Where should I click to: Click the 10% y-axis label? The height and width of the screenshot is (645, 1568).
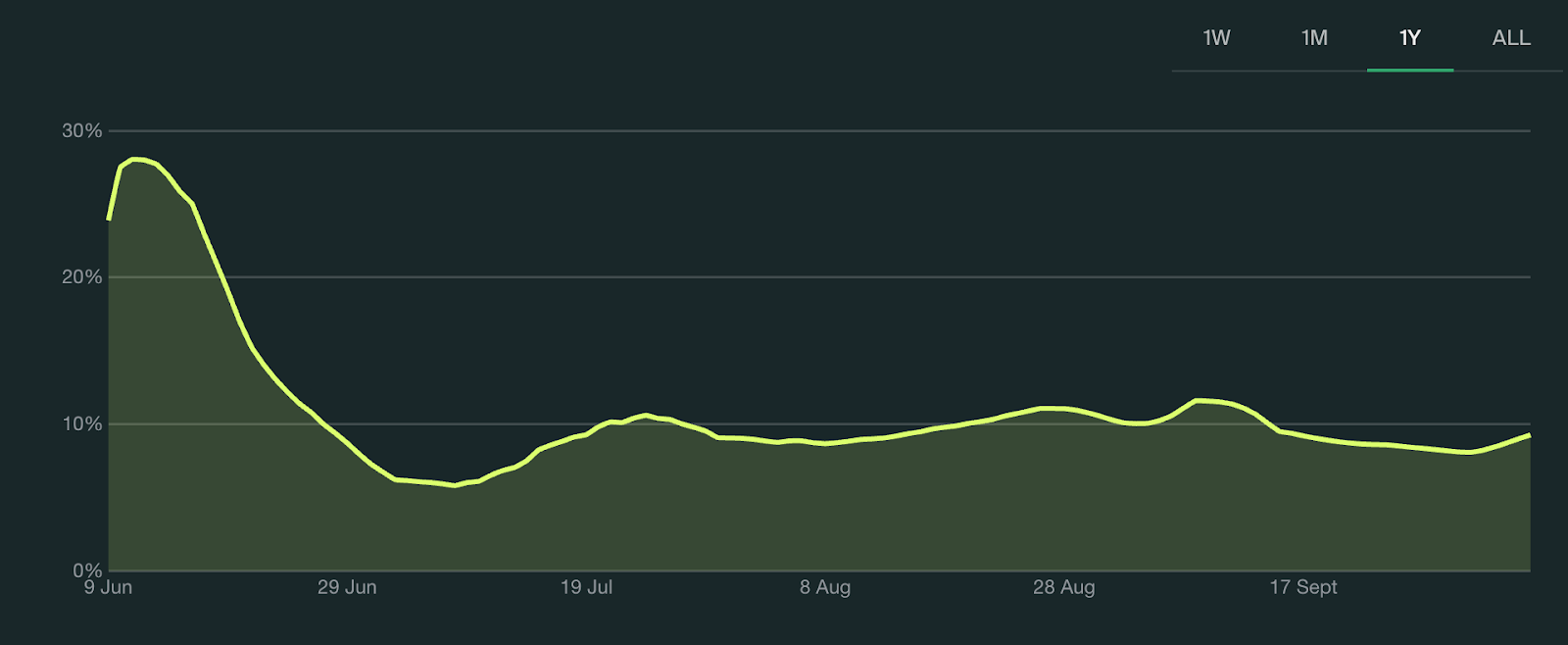click(x=81, y=424)
